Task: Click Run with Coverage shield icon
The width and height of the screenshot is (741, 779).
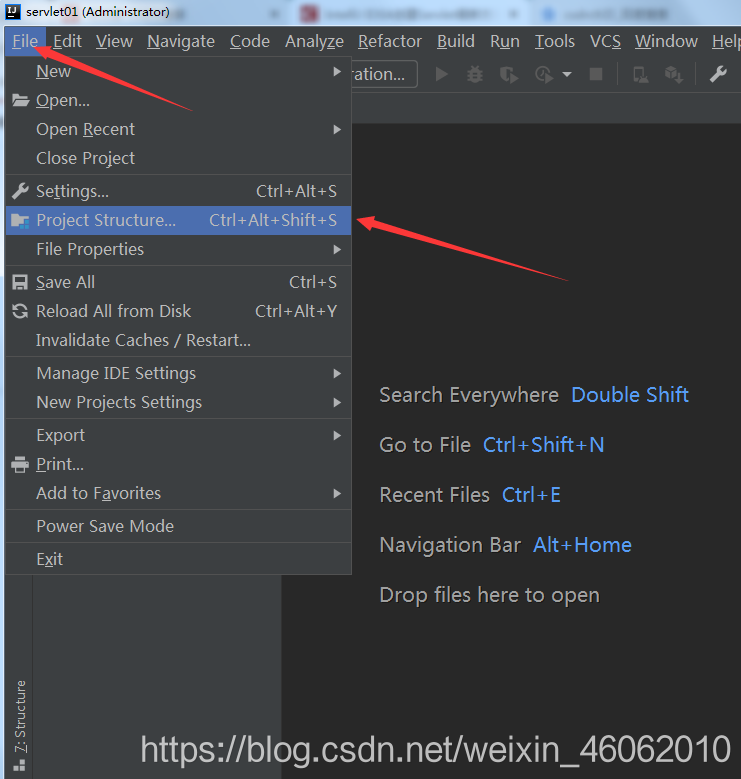Action: pos(509,75)
